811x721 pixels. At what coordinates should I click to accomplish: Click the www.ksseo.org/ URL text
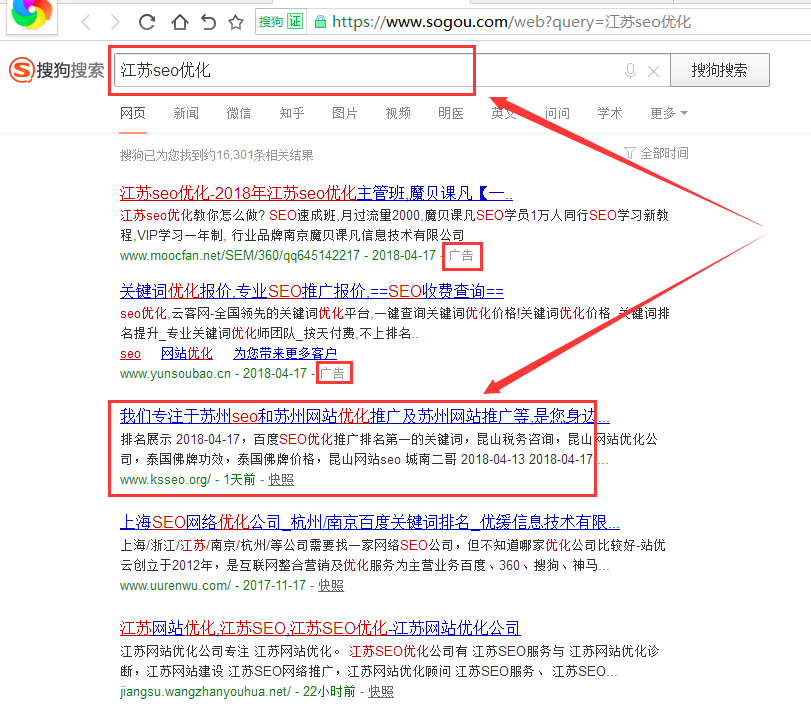tap(166, 479)
